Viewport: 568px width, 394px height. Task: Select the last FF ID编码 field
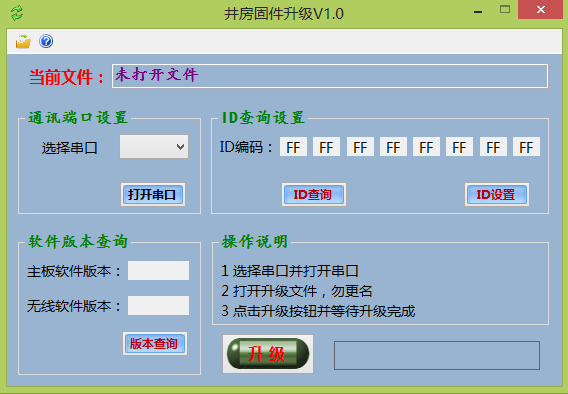[x=526, y=147]
